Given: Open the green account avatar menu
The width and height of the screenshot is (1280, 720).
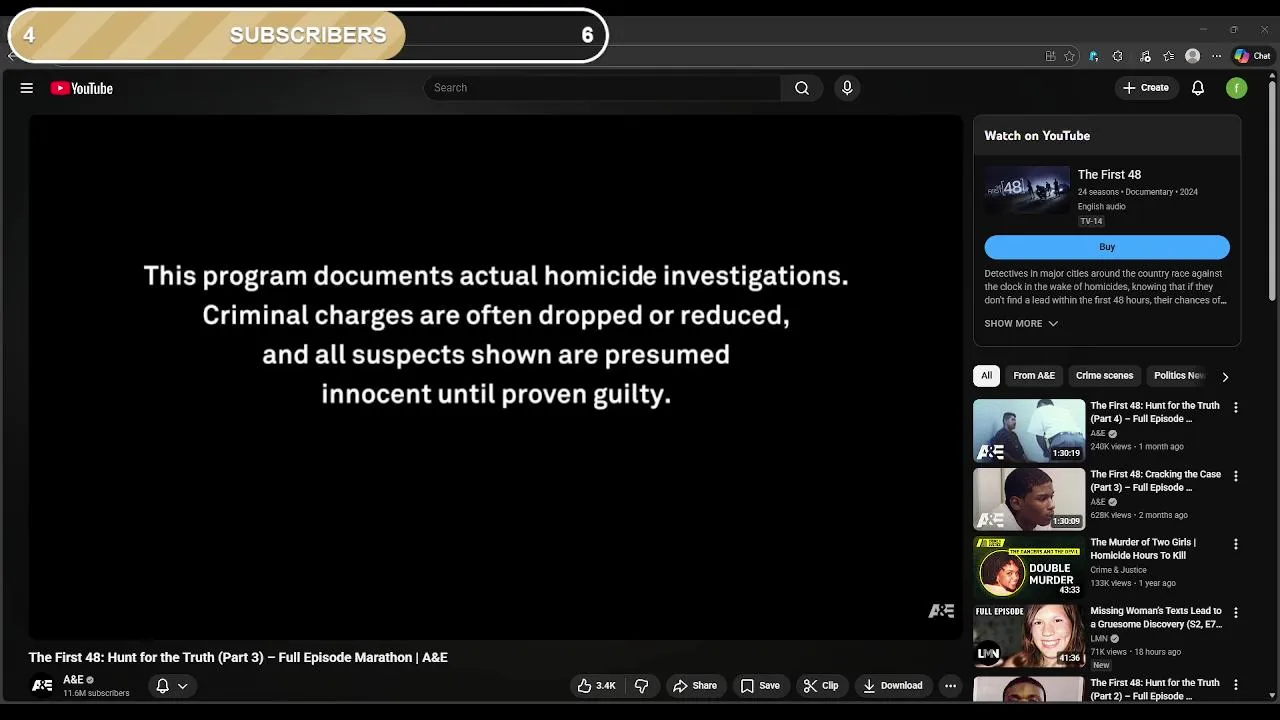Looking at the screenshot, I should pos(1237,88).
